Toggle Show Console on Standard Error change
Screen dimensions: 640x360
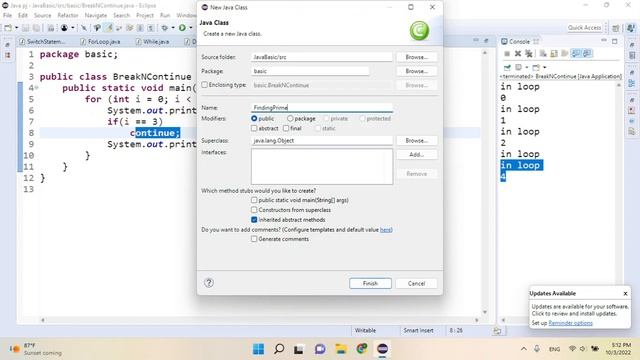pos(587,53)
